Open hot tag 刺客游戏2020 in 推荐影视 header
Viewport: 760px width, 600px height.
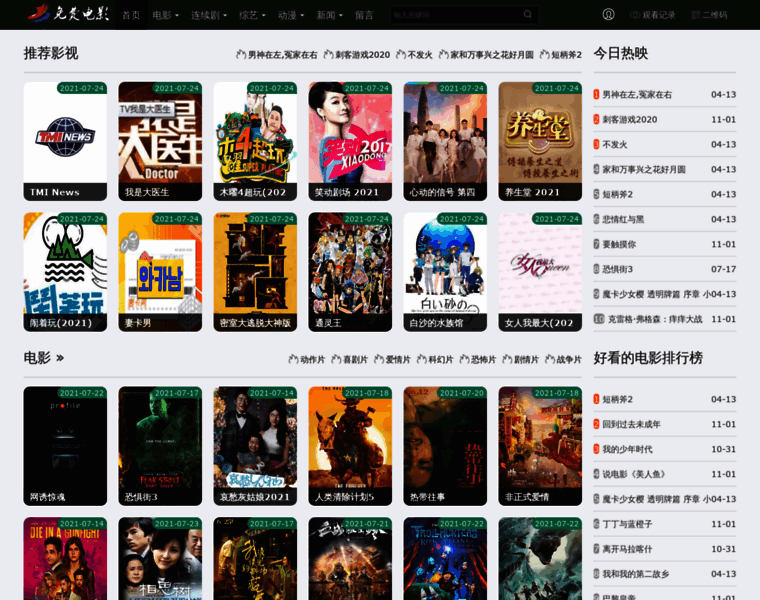pyautogui.click(x=356, y=55)
